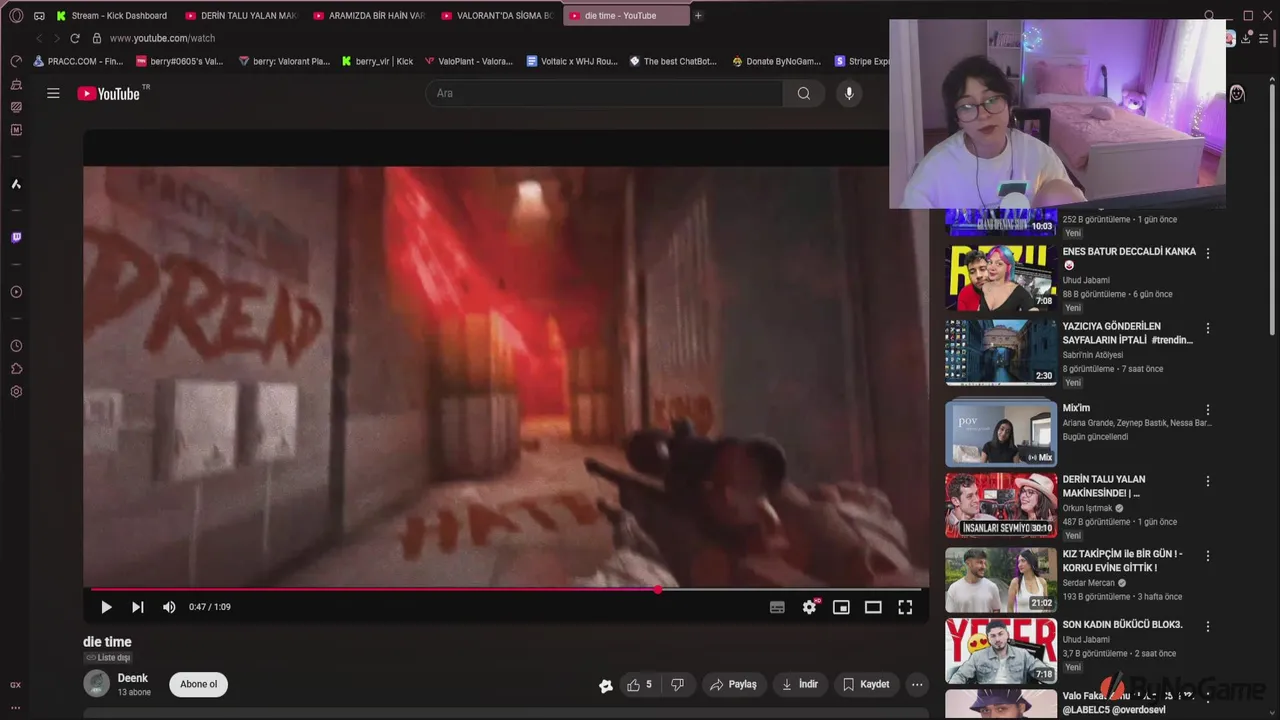Open the sidebar player icon
This screenshot has height=720, width=1280.
tap(16, 292)
